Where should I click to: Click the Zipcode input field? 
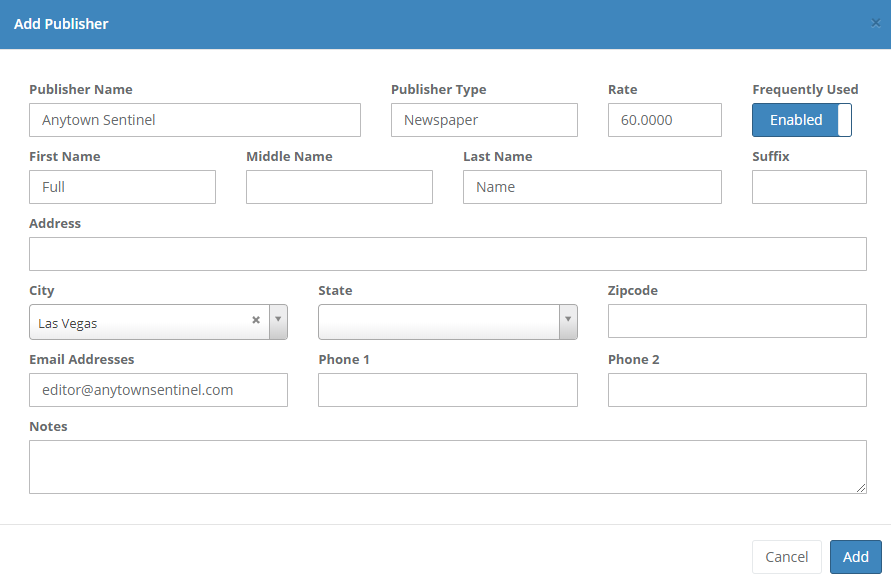pyautogui.click(x=736, y=321)
